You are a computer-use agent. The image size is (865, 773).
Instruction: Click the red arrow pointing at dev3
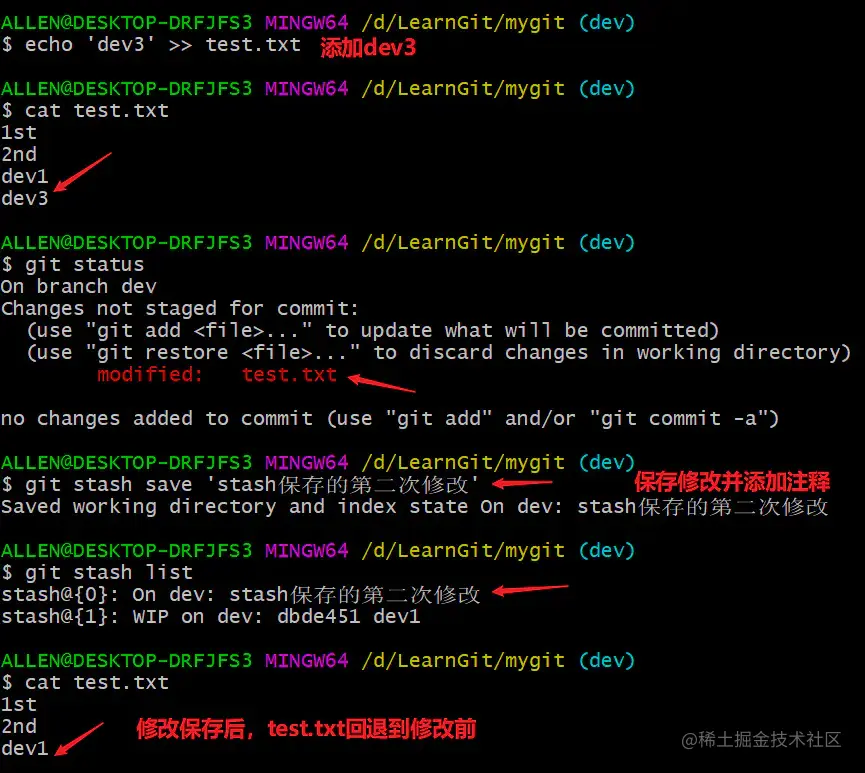pos(83,172)
